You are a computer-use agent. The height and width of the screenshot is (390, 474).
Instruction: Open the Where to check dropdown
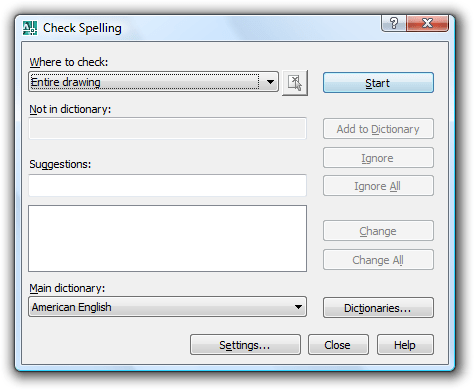pos(154,82)
